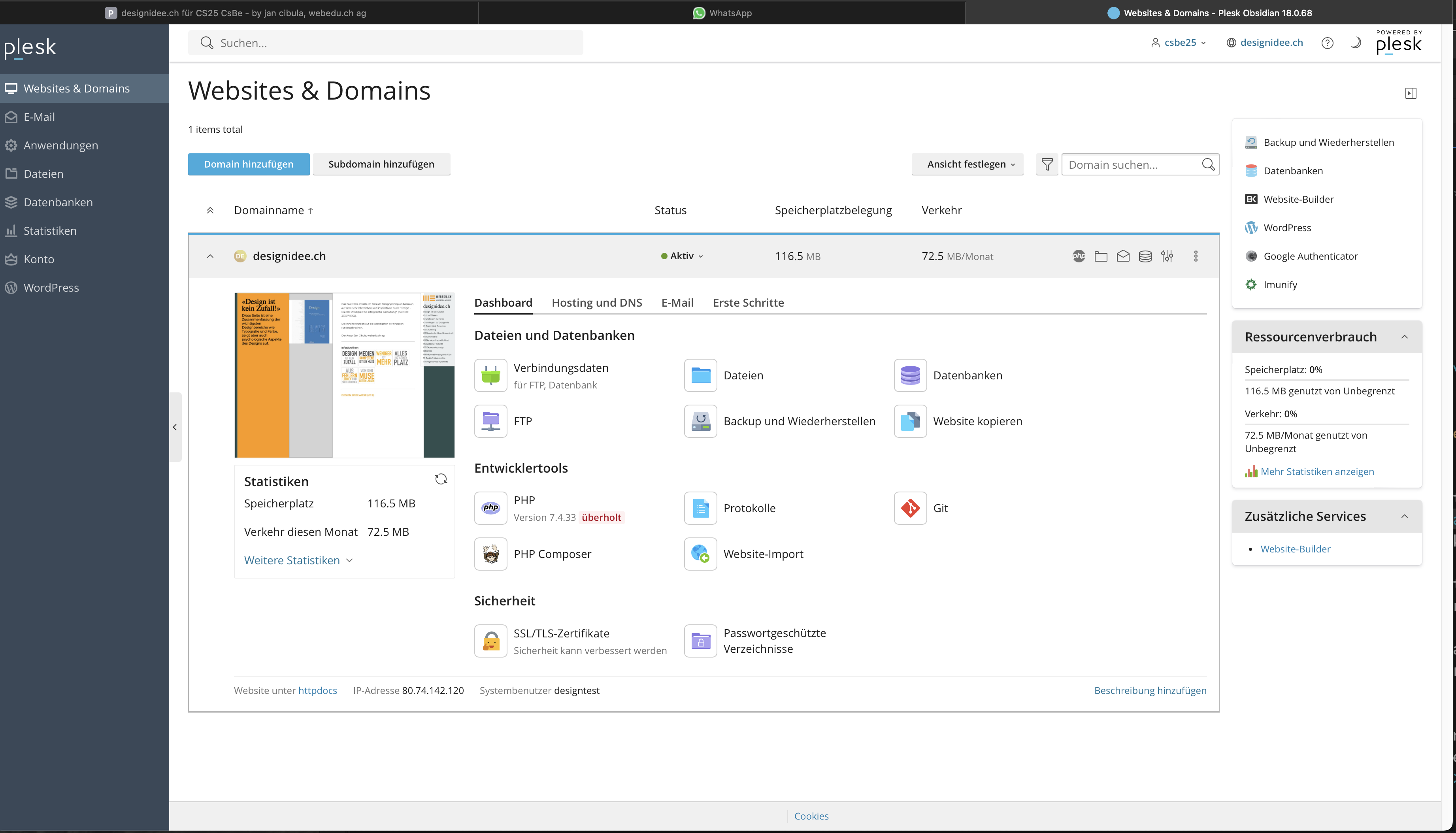
Task: Click the Domain hinzufügen button
Action: 248,164
